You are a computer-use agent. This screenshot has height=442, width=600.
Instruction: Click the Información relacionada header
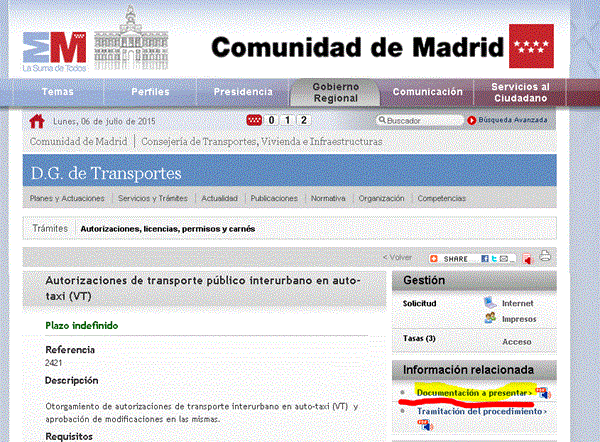474,370
